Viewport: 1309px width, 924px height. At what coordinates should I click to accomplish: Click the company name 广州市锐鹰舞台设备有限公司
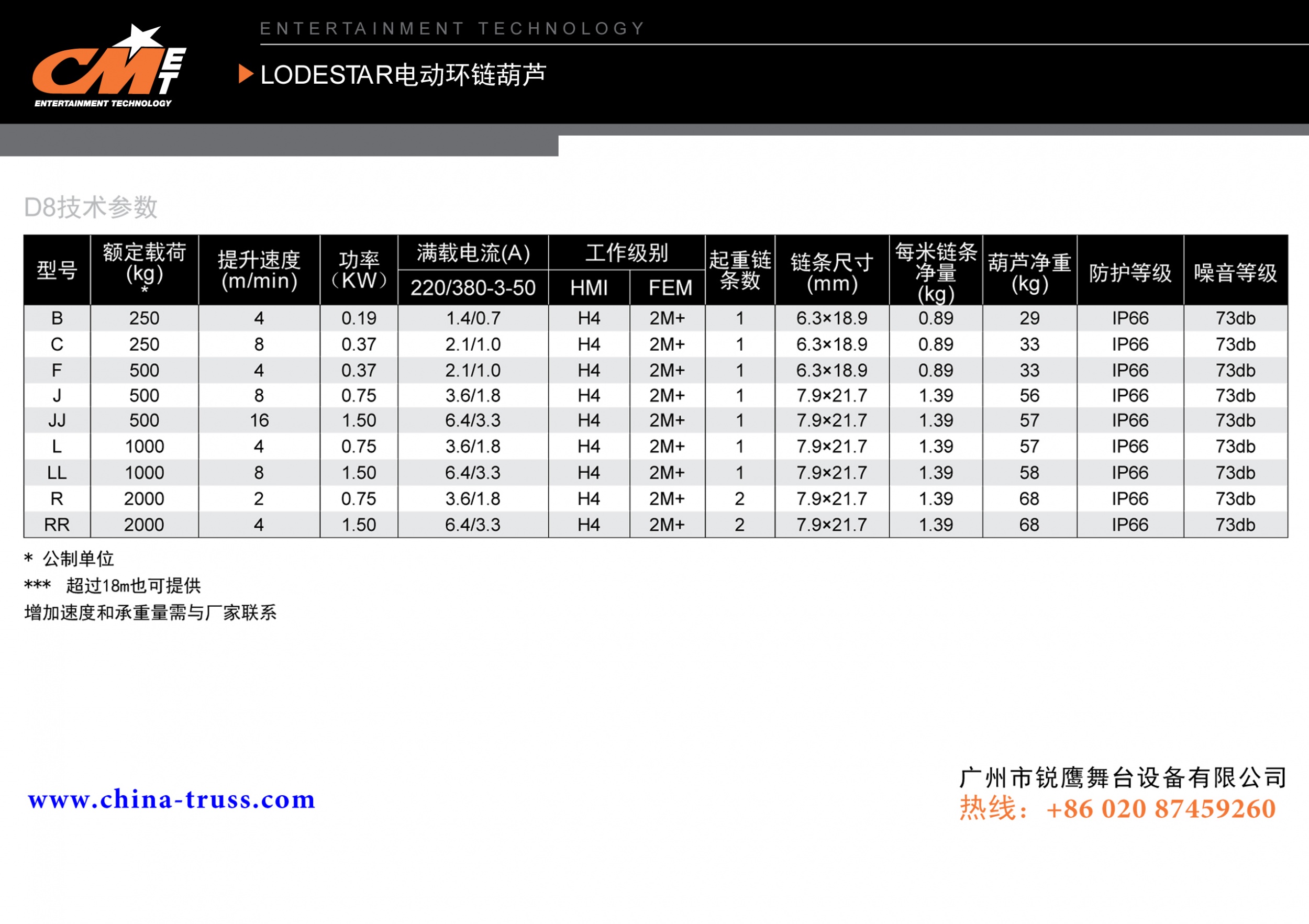[1122, 778]
